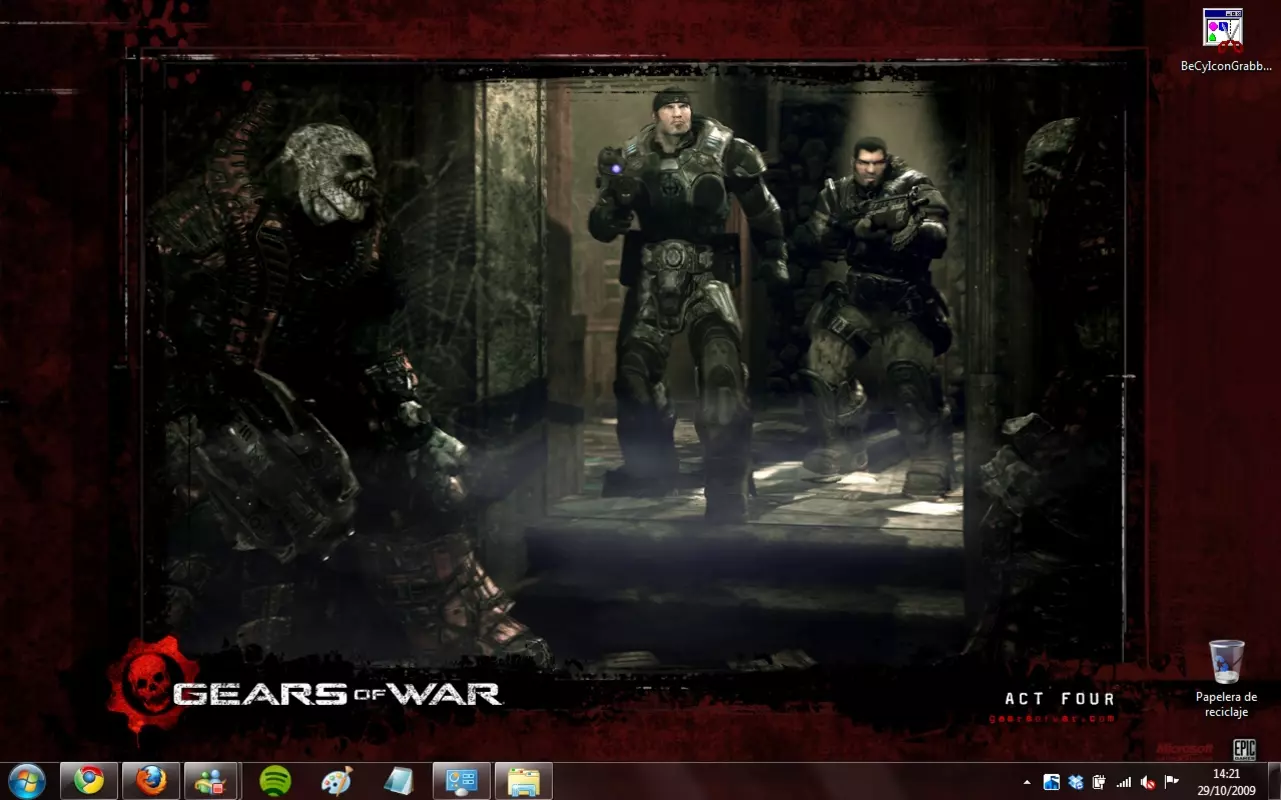Image resolution: width=1281 pixels, height=800 pixels.
Task: Open Mozilla Firefox from the taskbar
Action: (151, 780)
